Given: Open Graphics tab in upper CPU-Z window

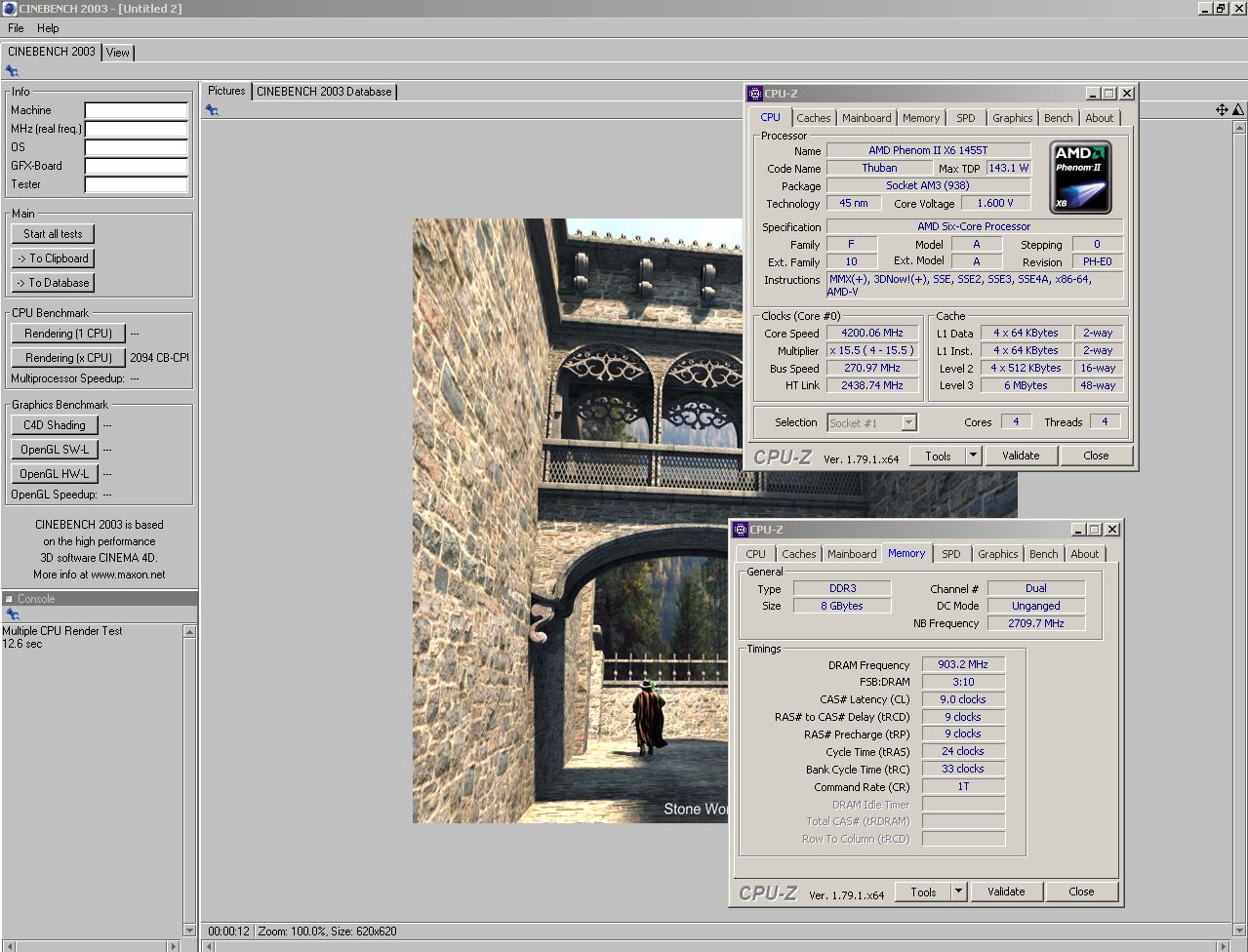Looking at the screenshot, I should (x=1012, y=118).
